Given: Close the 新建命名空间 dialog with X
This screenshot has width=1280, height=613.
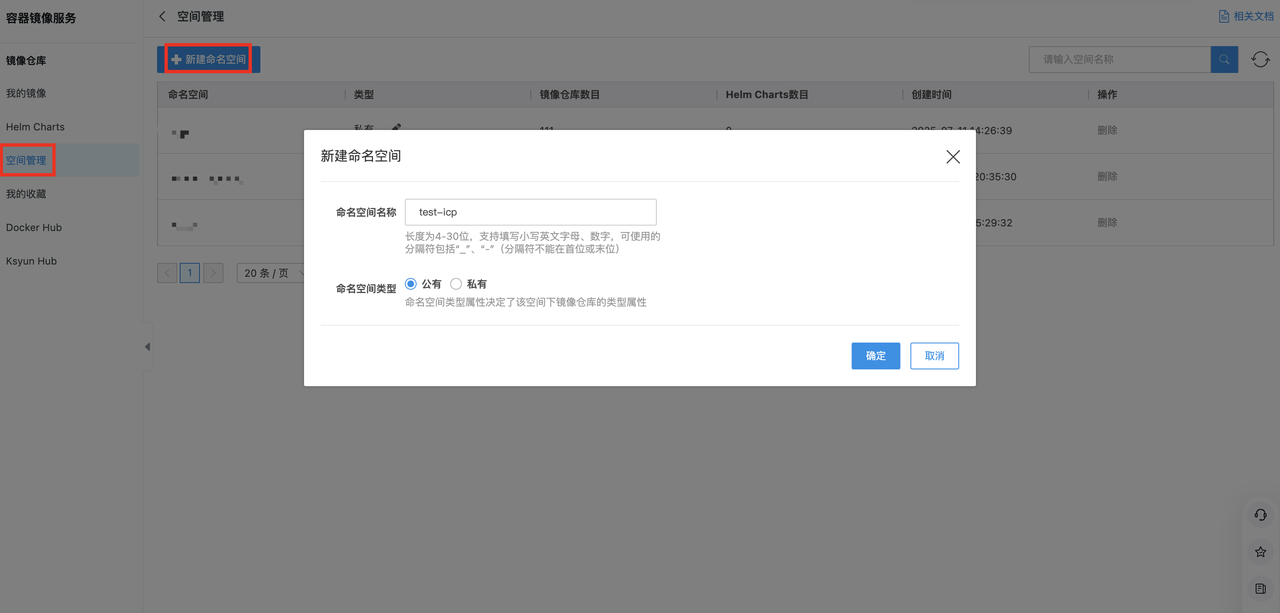Looking at the screenshot, I should (x=953, y=157).
